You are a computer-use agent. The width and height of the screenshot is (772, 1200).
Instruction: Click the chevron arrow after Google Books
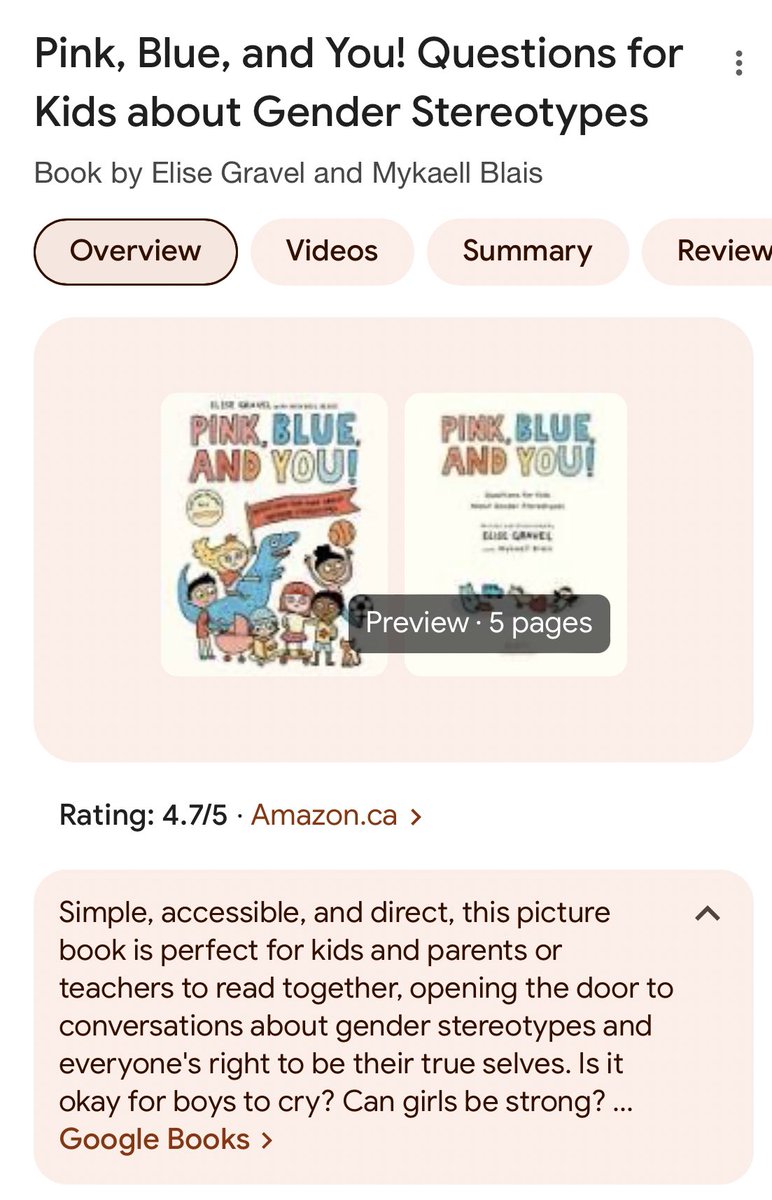pyautogui.click(x=266, y=1140)
